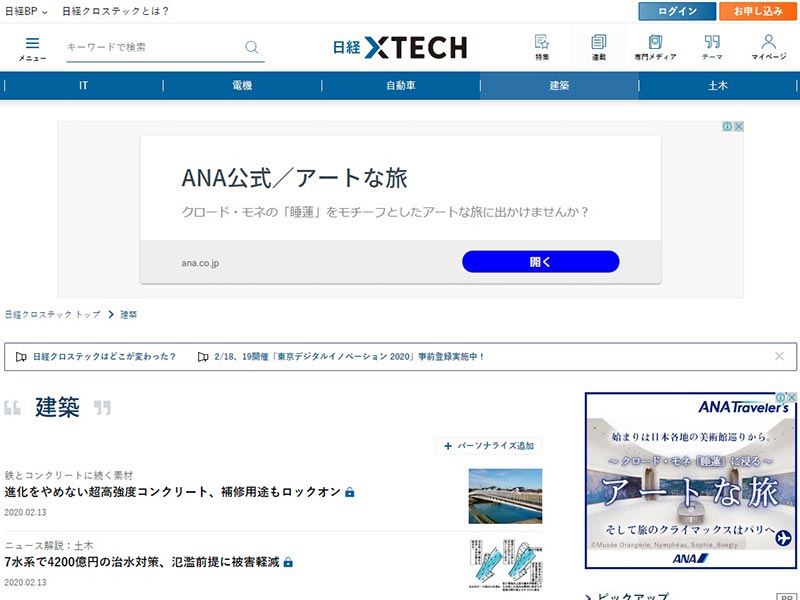
Task: Click the lock icon beside 超高強度コンクリート headline
Action: (x=349, y=492)
